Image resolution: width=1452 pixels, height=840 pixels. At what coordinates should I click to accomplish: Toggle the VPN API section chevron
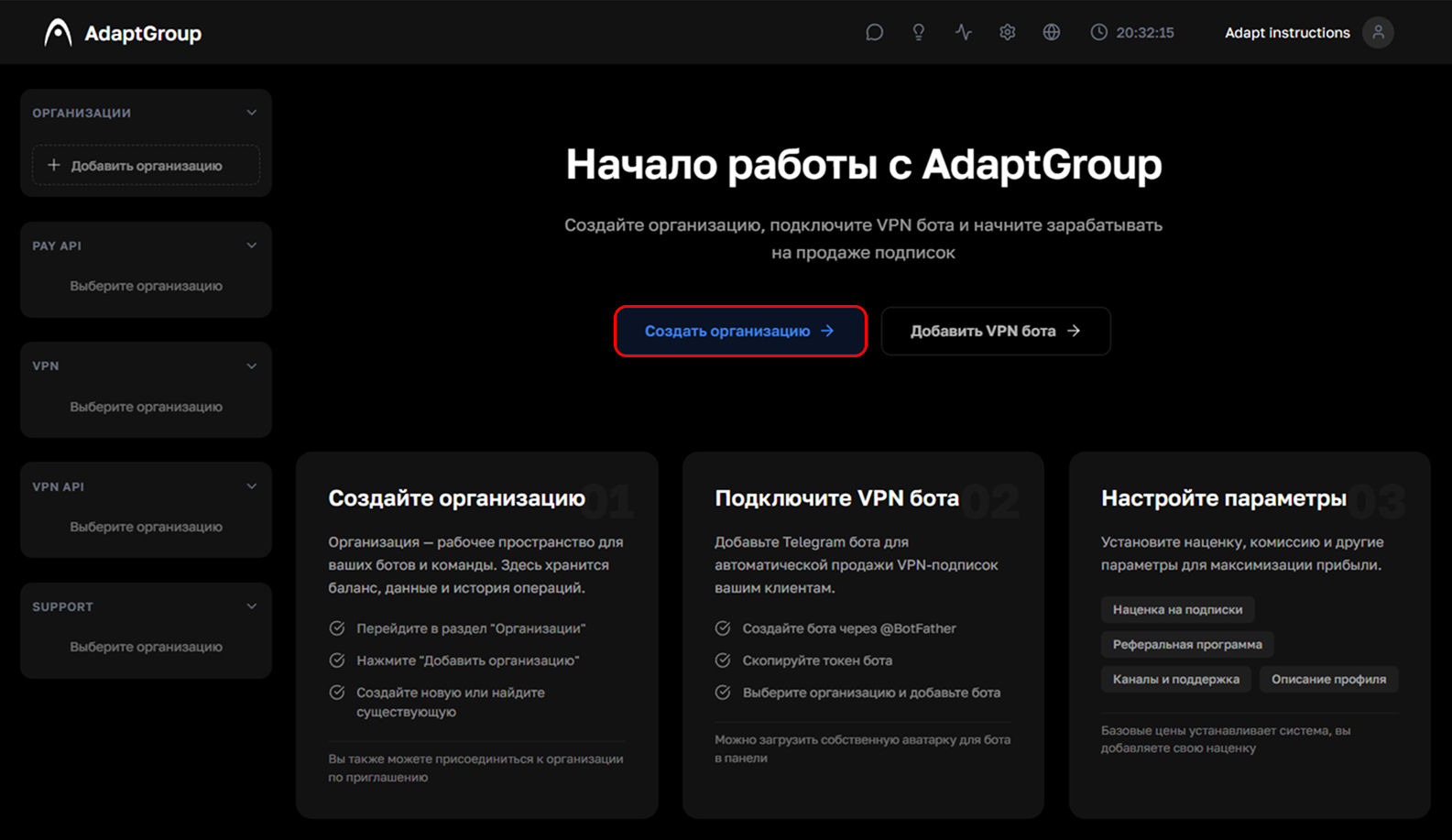[252, 486]
